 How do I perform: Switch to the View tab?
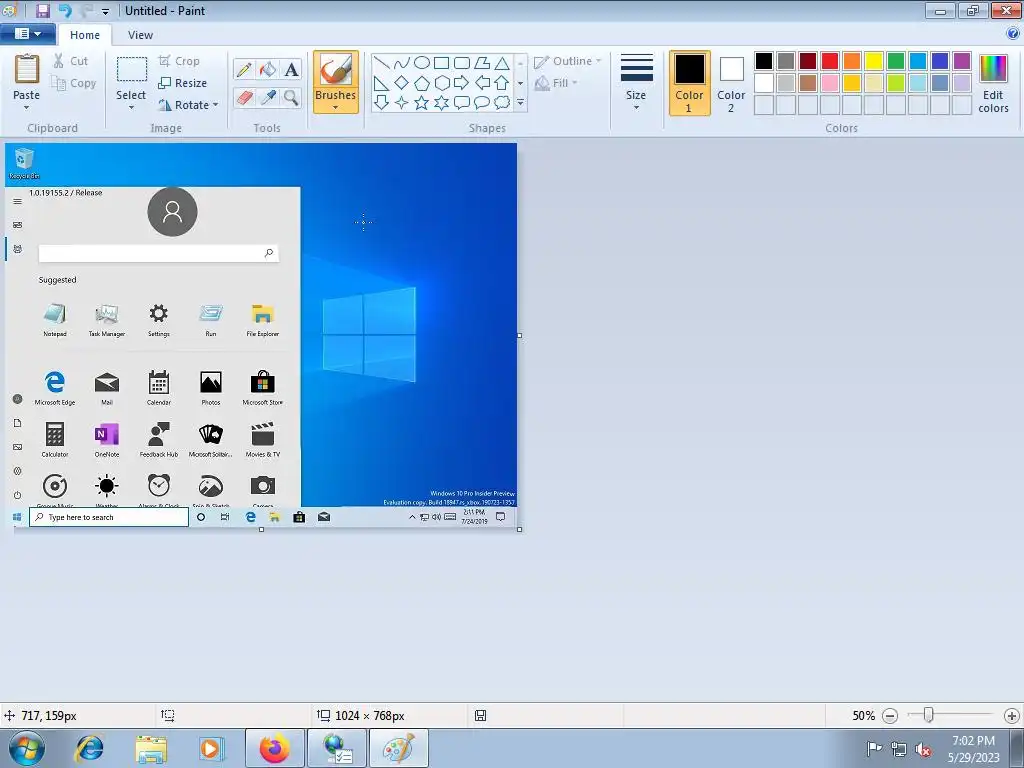tap(140, 35)
